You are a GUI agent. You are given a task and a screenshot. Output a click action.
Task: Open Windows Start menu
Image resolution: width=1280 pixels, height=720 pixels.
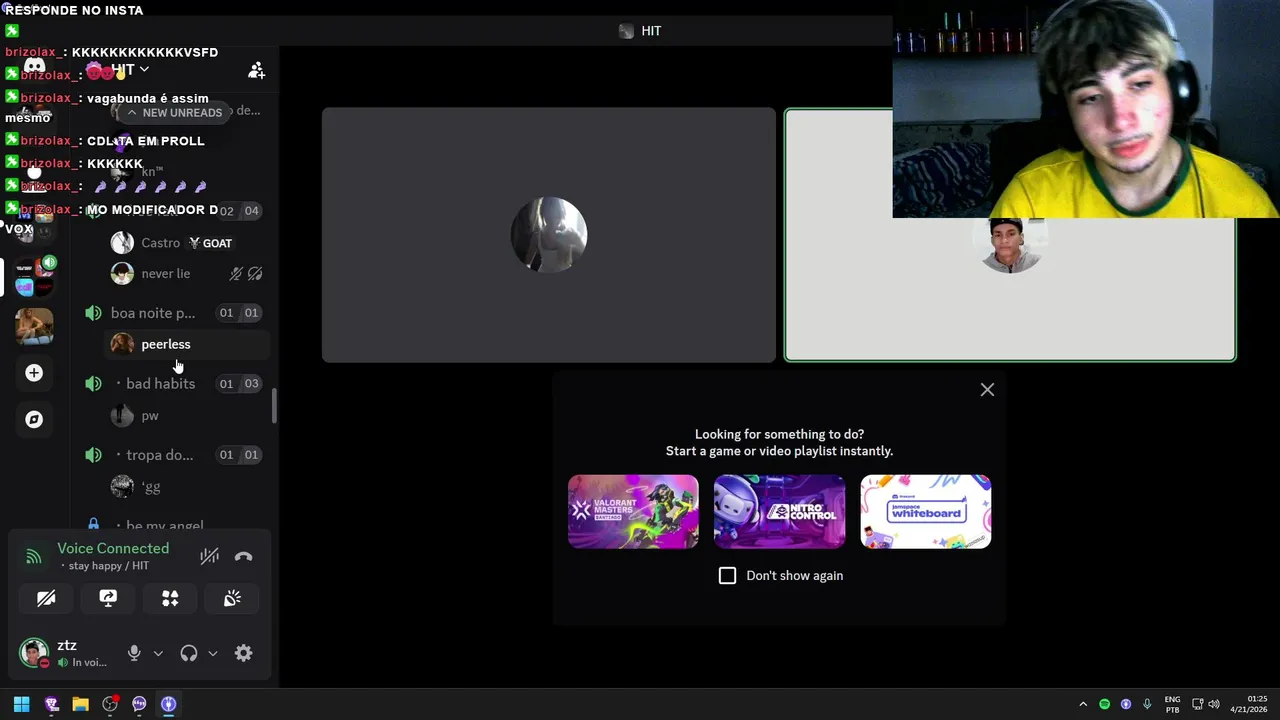[21, 704]
